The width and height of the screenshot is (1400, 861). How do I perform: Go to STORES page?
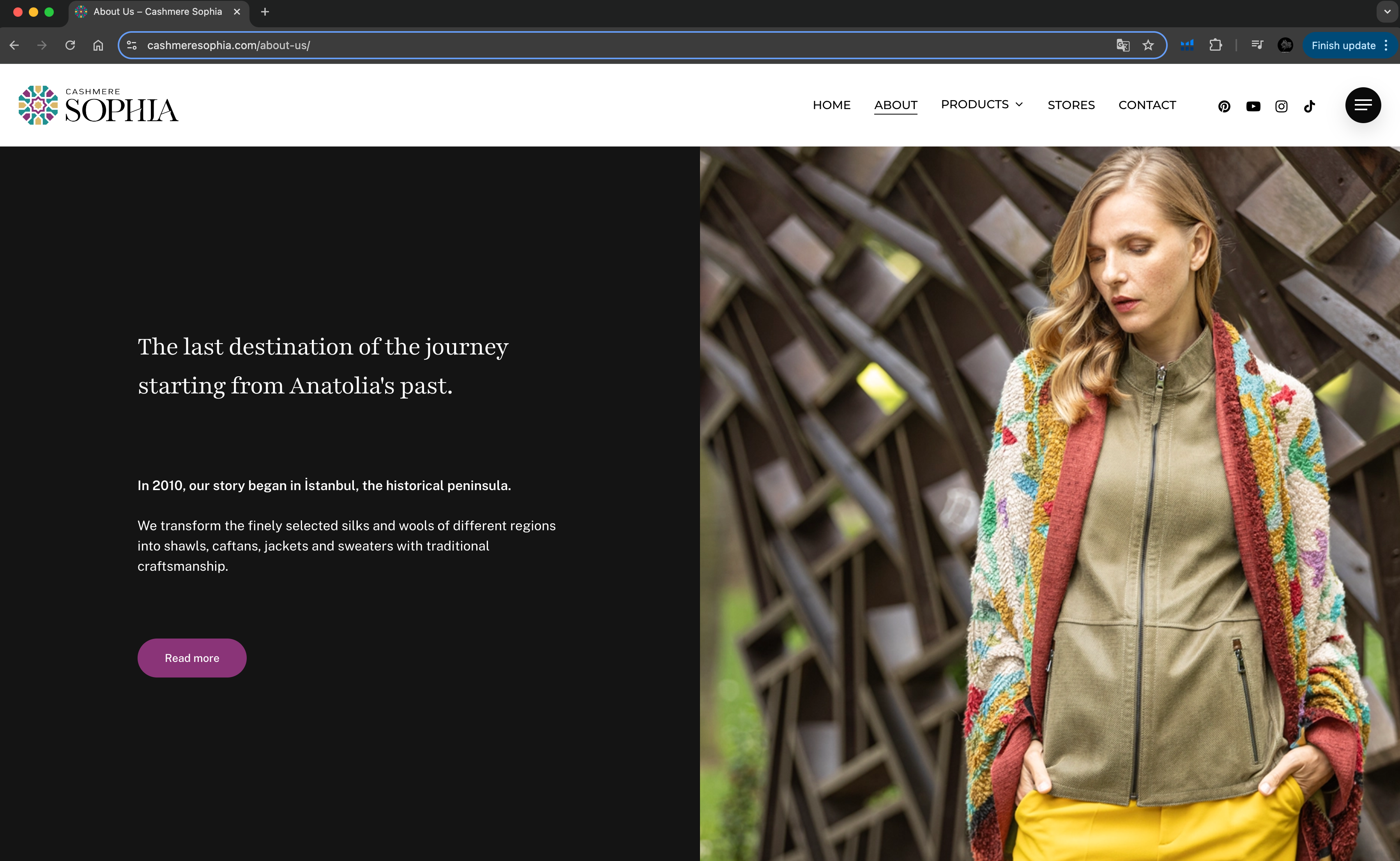tap(1071, 105)
